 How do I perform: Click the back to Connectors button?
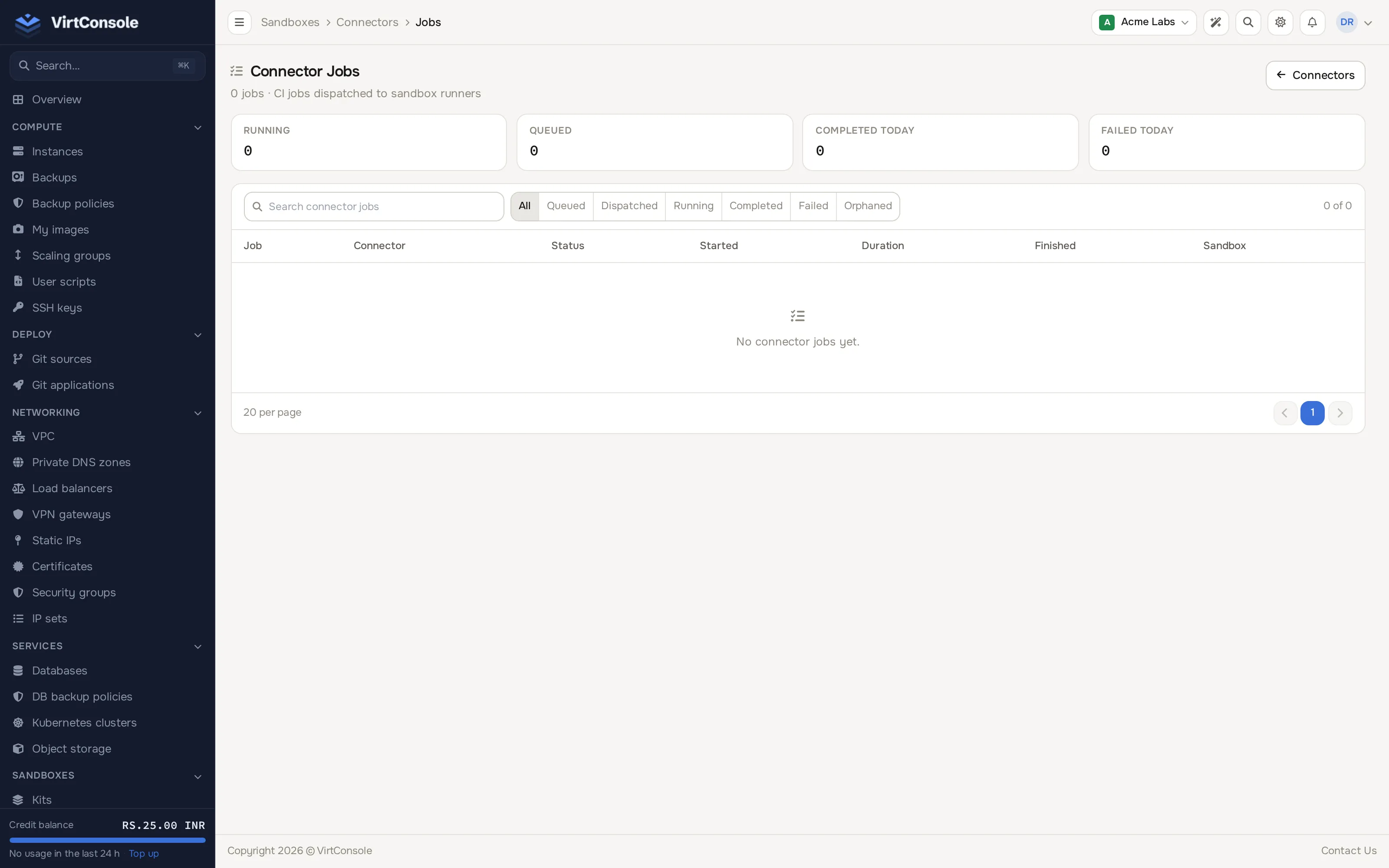(x=1315, y=75)
